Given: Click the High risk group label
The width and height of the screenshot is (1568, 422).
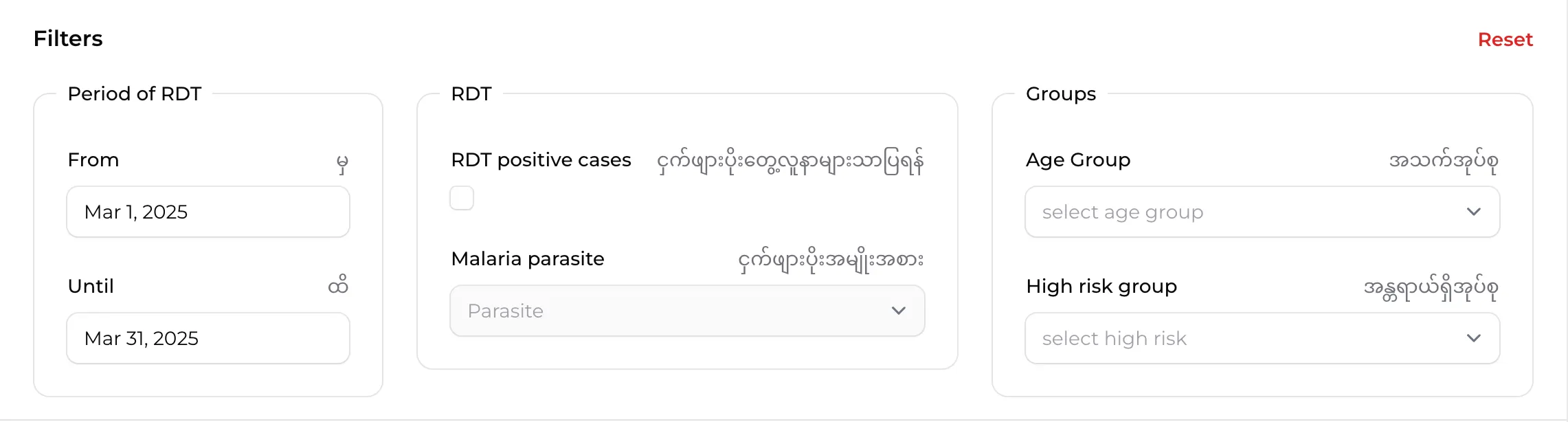Looking at the screenshot, I should (x=1101, y=287).
